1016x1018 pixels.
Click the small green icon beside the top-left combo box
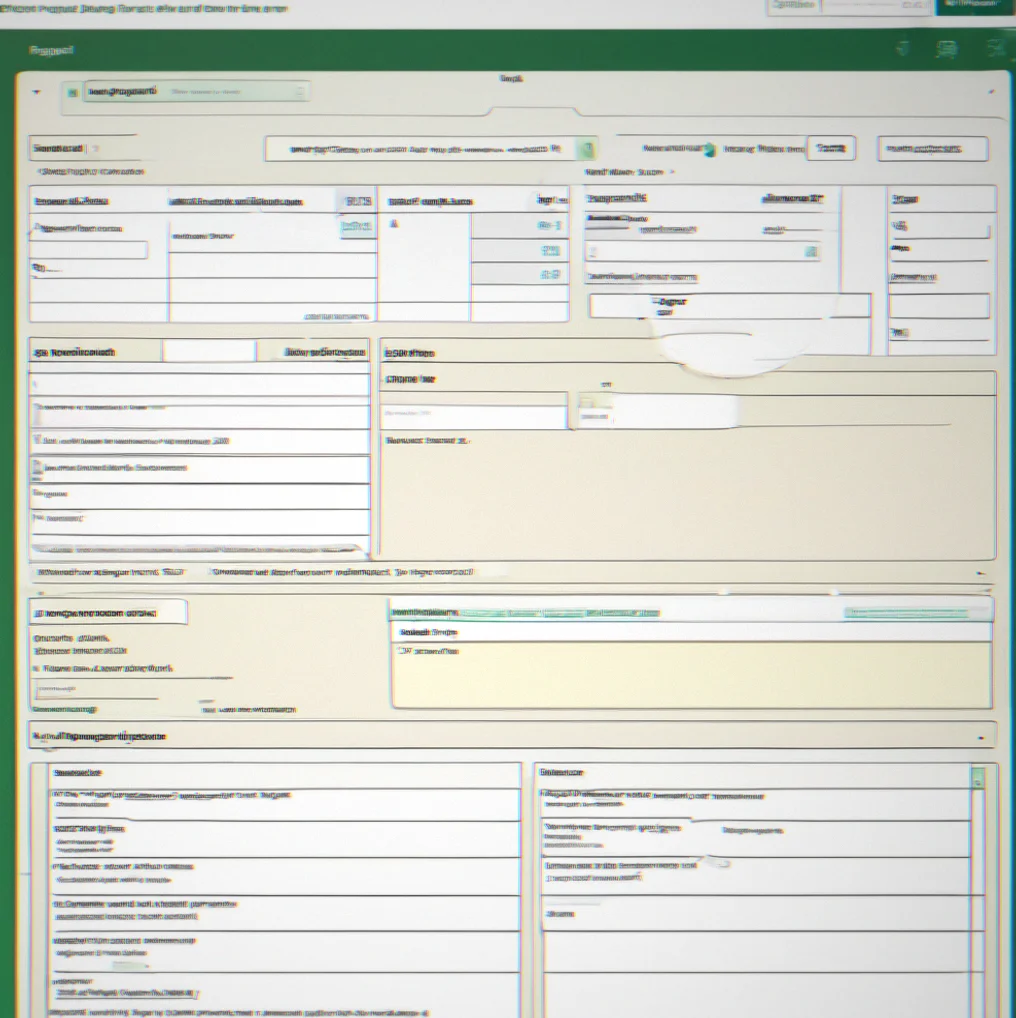[73, 93]
